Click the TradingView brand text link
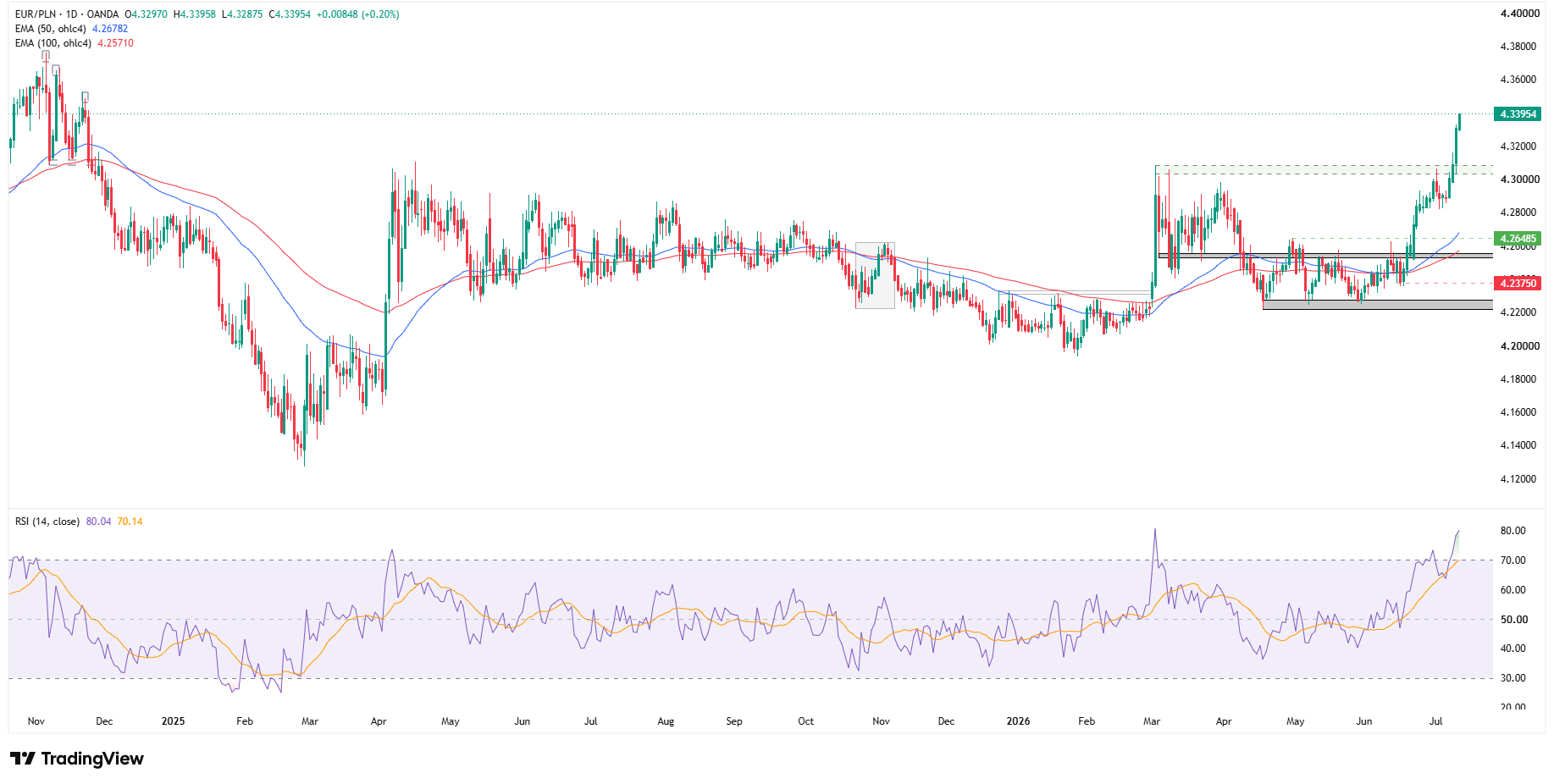Image resolution: width=1554 pixels, height=784 pixels. (x=92, y=759)
